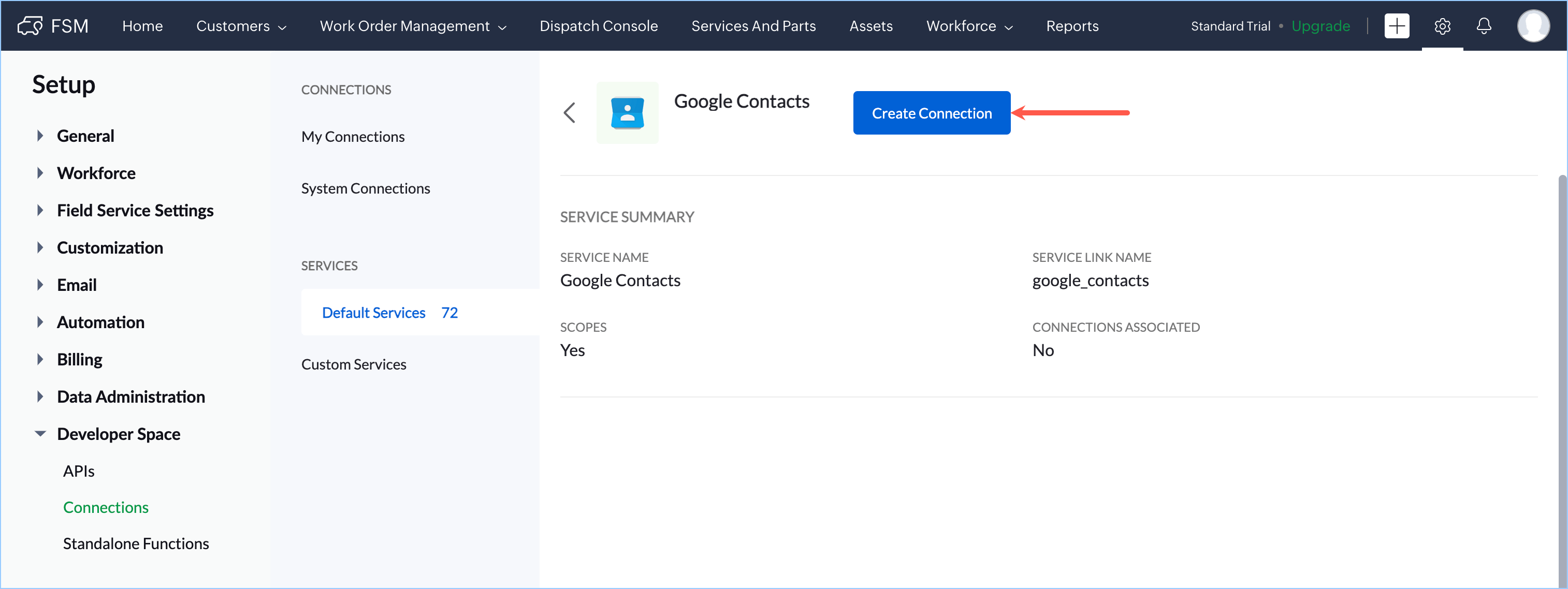Click the green Upgrade link
This screenshot has height=589, width=1568.
pos(1320,26)
